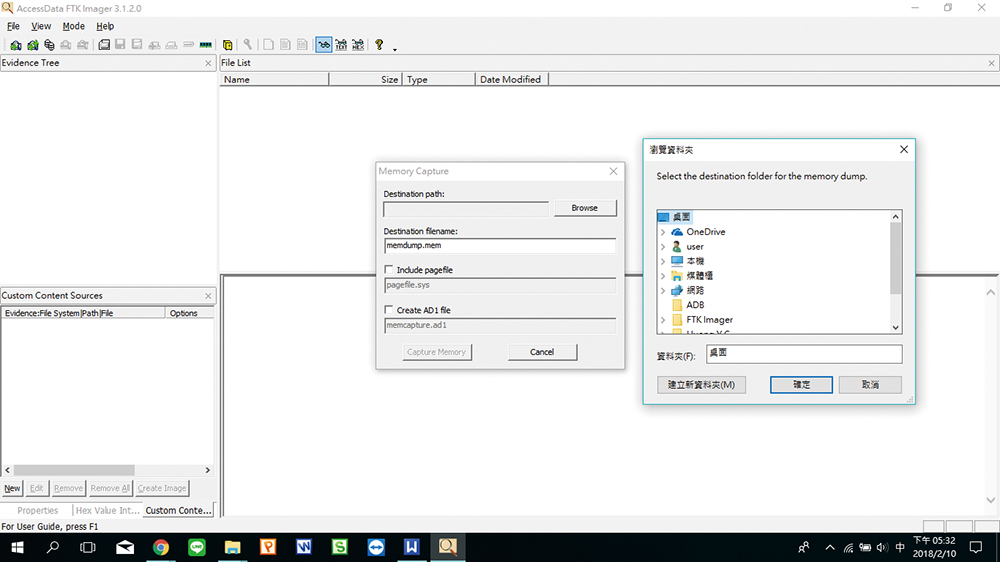Image resolution: width=1000 pixels, height=562 pixels.
Task: Expand the FTK Imager folder node
Action: tap(663, 320)
